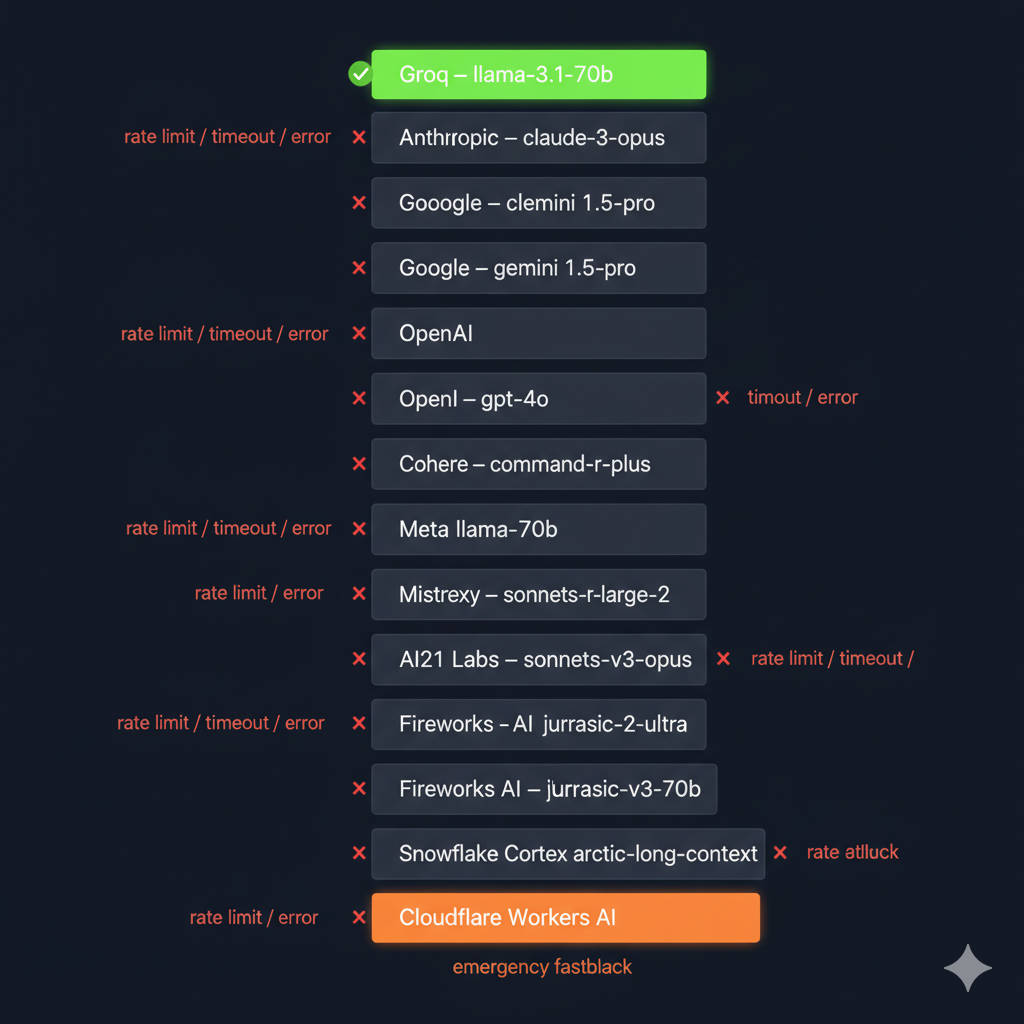
Task: Click the red X left of Mistrexy entry
Action: [x=359, y=593]
